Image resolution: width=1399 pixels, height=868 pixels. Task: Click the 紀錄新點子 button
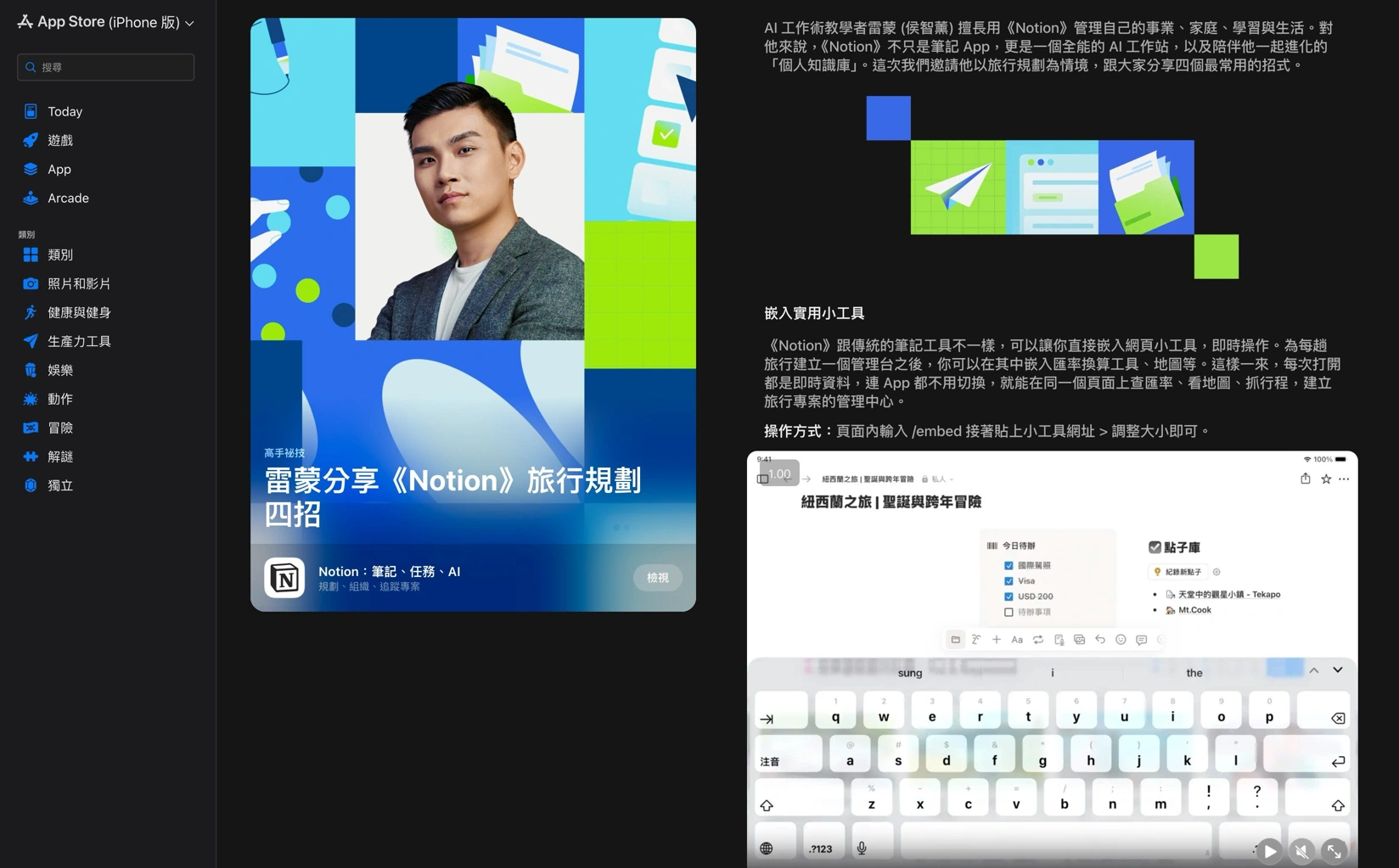tap(1177, 572)
